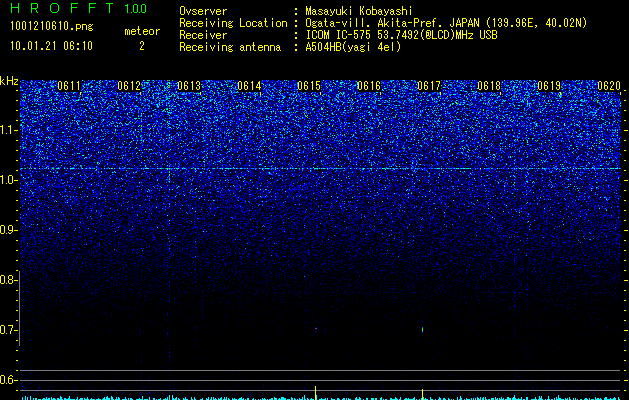Click the 0618 time marker
The image size is (629, 400).
[489, 86]
